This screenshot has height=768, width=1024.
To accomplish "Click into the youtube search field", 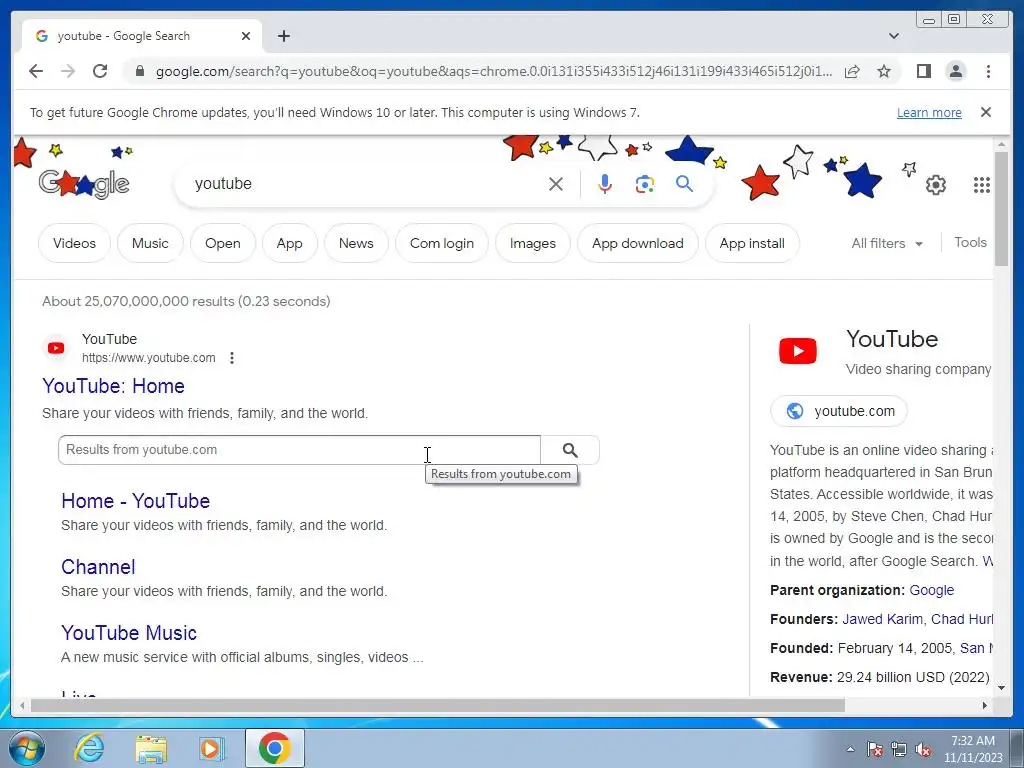I will 366,184.
